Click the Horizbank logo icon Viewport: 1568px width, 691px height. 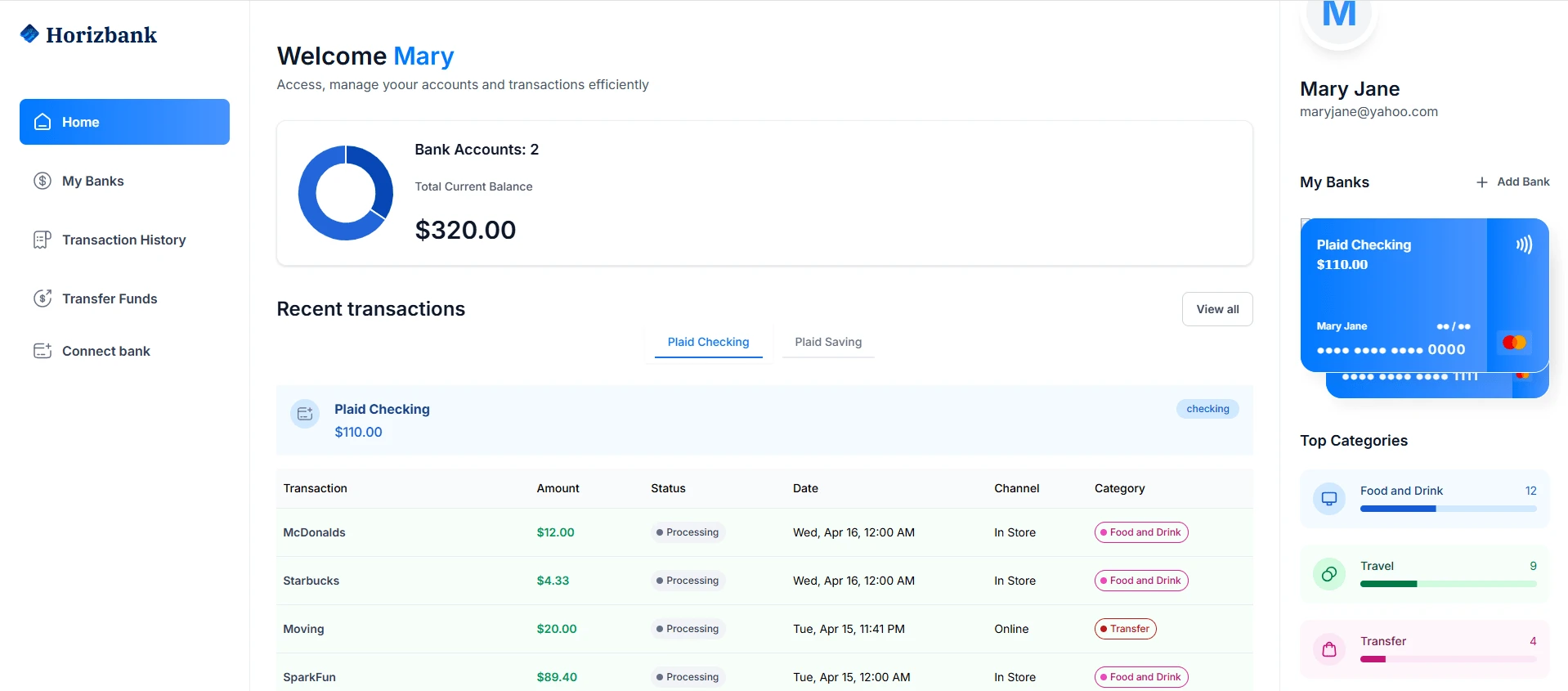(x=29, y=34)
